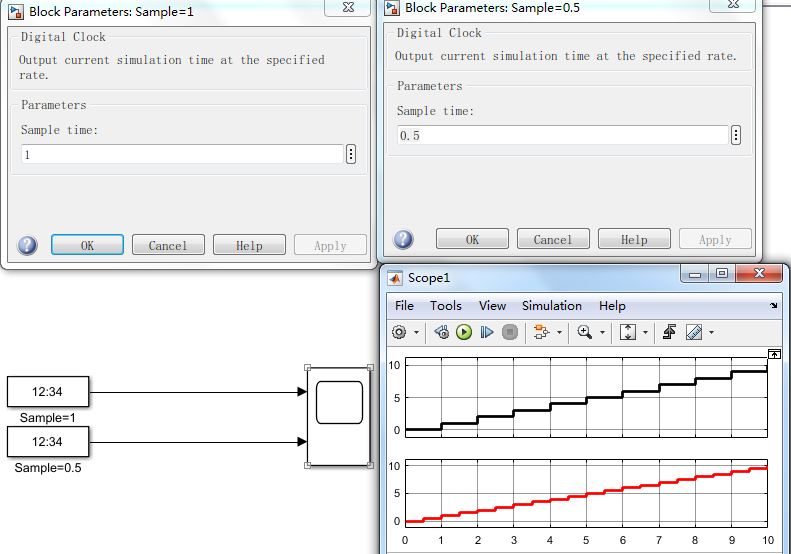Screen dimensions: 791x554
Task: Select the Digital Clock block labeled Sample=0.5
Action: [x=48, y=441]
